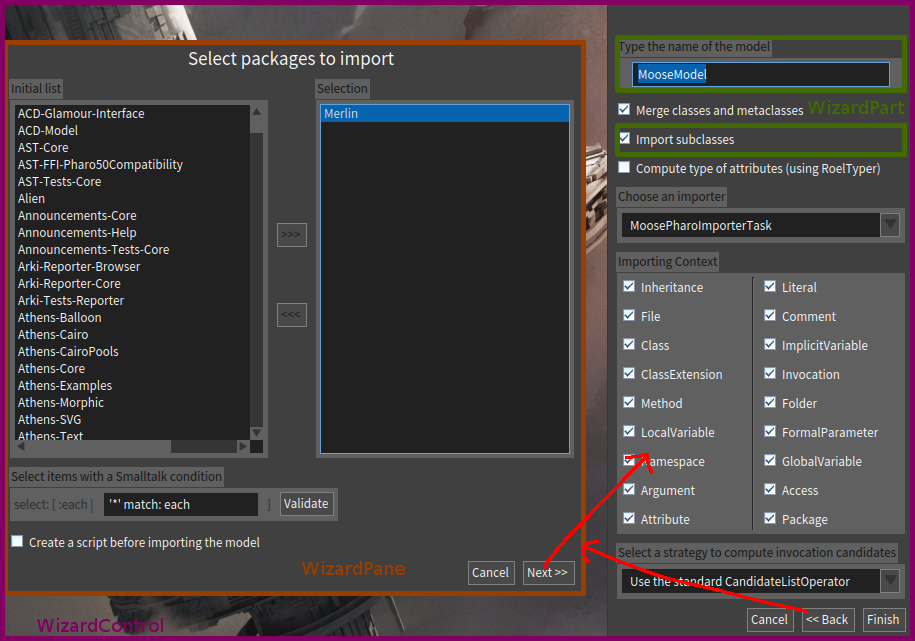Click the Validate button
The height and width of the screenshot is (641, 915).
(x=306, y=504)
